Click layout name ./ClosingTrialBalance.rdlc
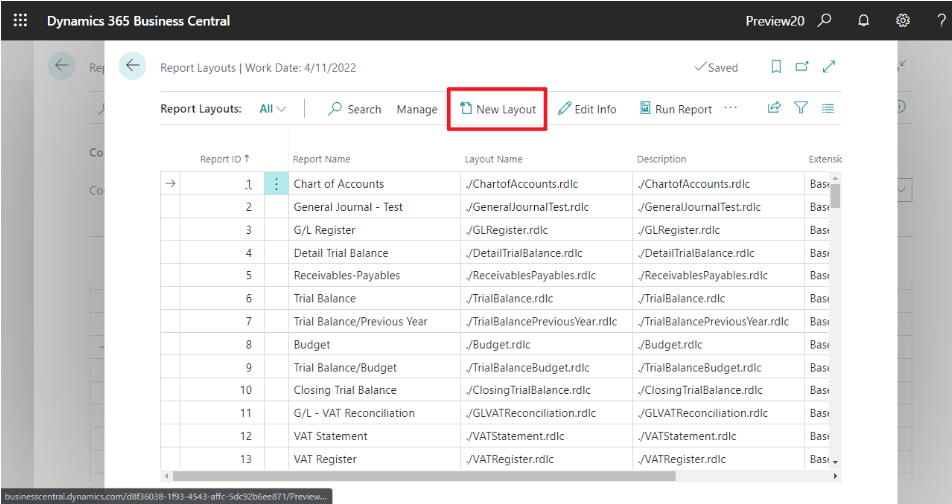Image resolution: width=952 pixels, height=504 pixels. tap(528, 390)
